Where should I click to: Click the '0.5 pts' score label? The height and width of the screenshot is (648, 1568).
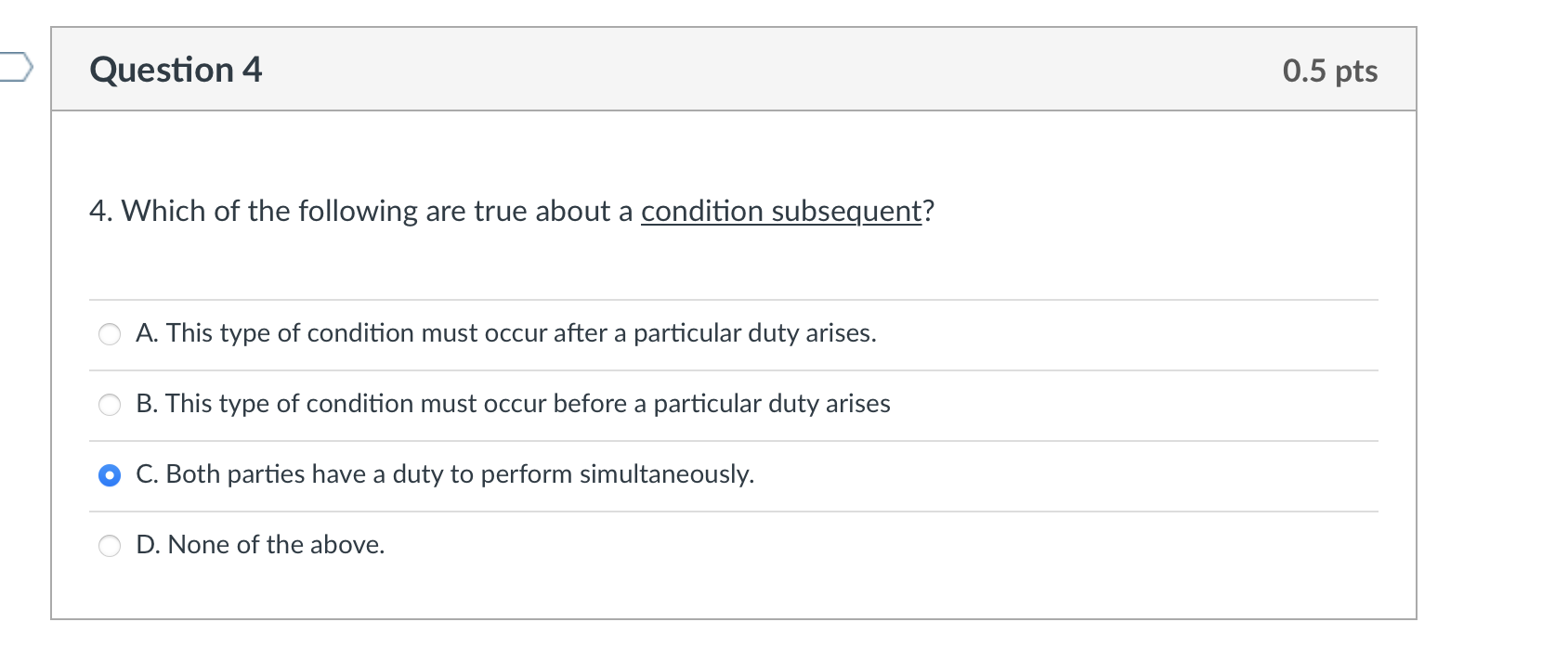pos(1329,71)
